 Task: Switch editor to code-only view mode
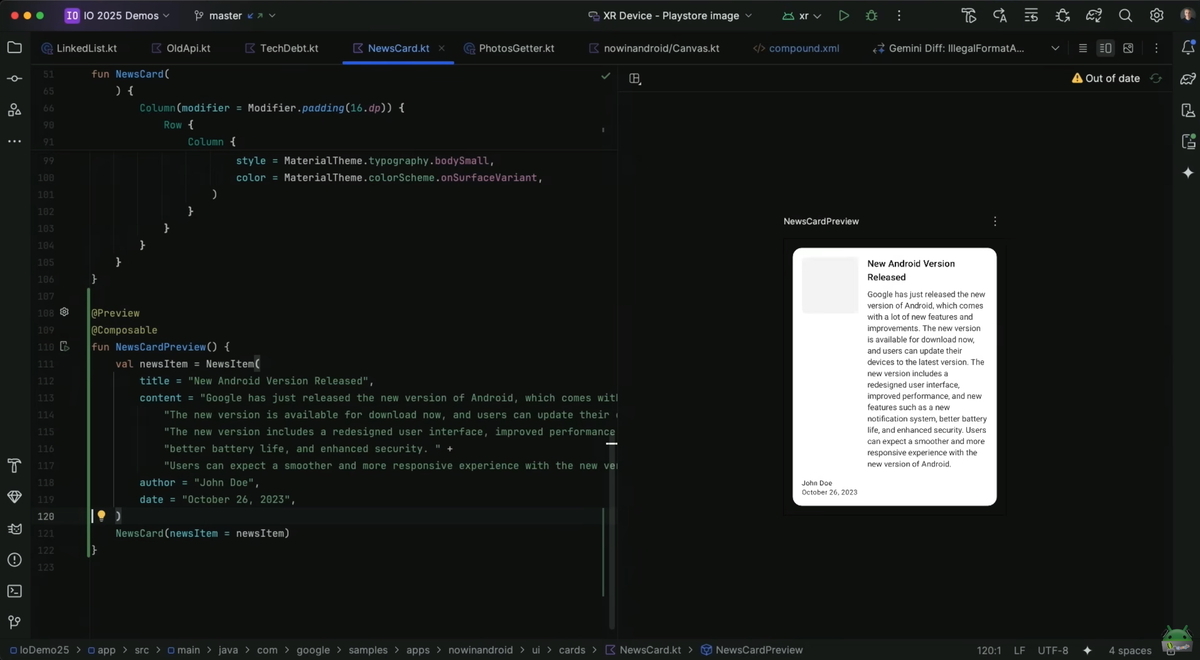pyautogui.click(x=1082, y=48)
